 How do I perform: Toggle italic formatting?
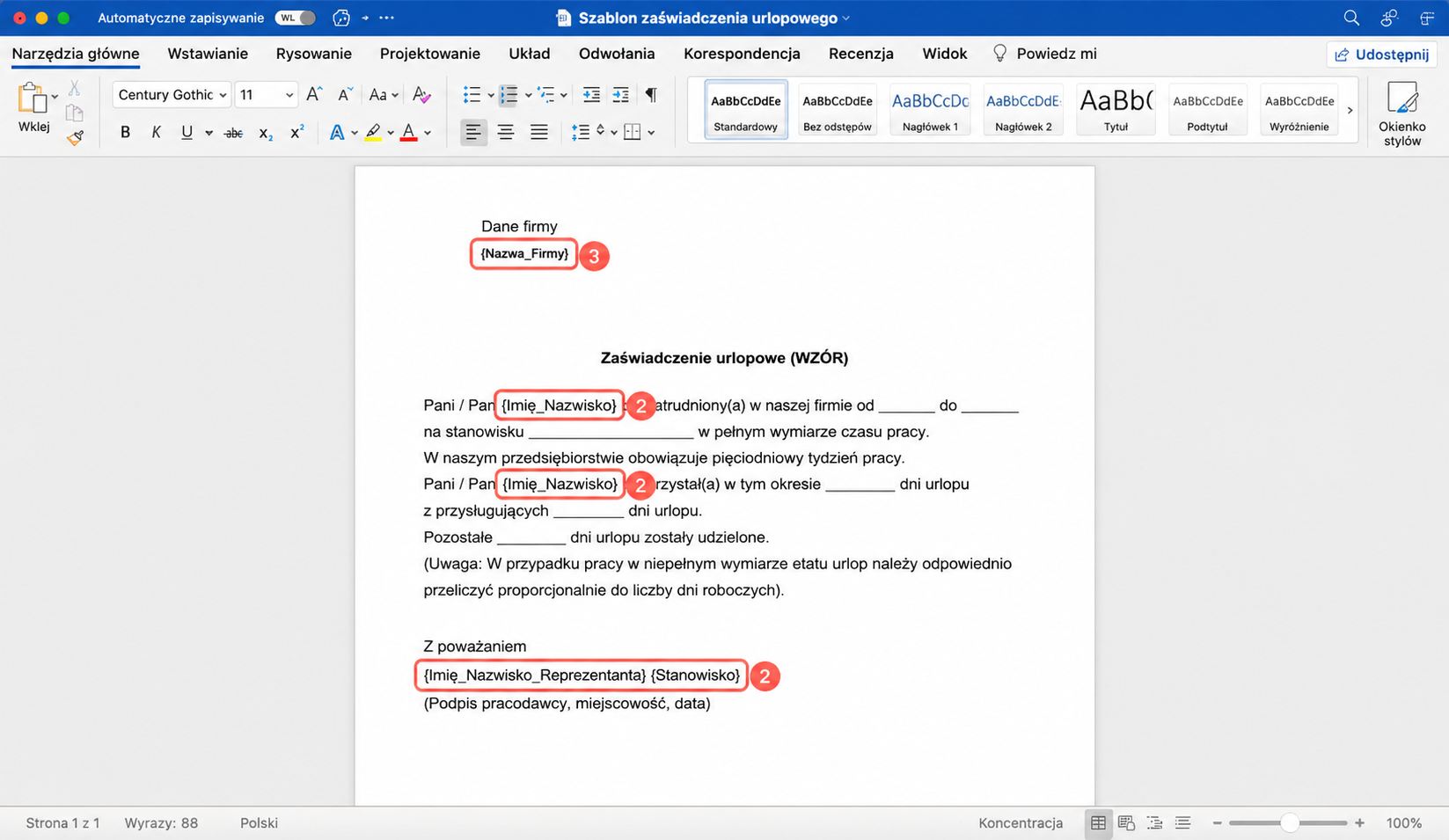tap(156, 133)
